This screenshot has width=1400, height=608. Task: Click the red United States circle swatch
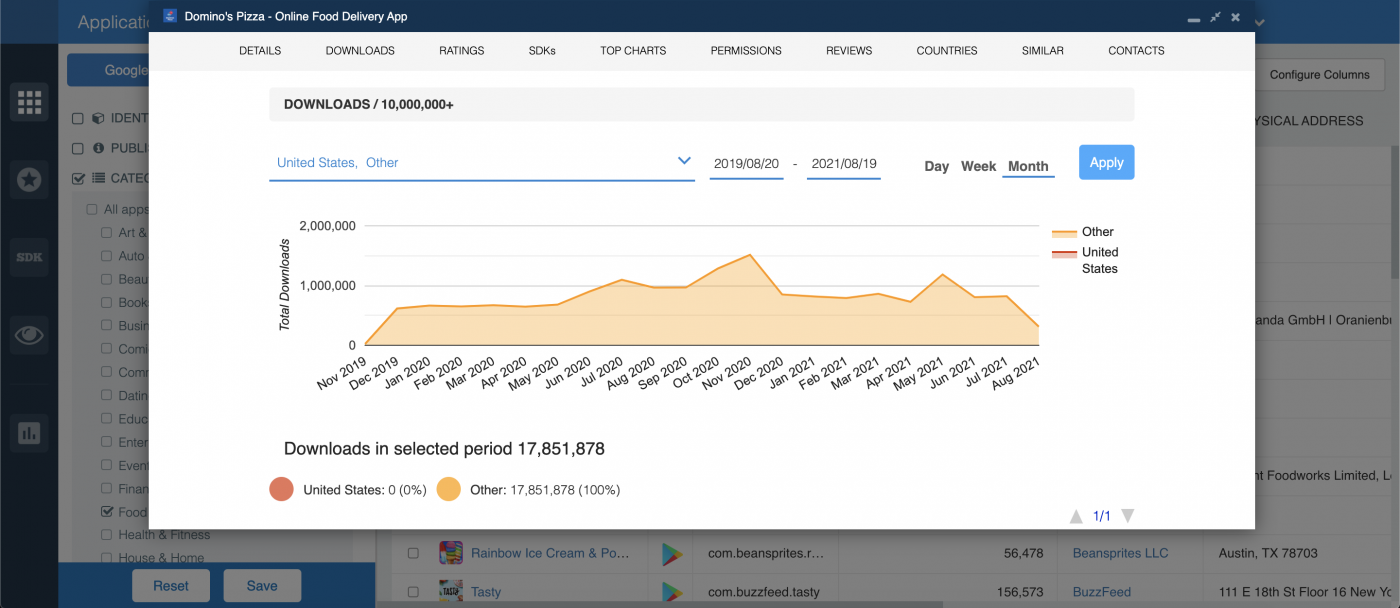point(282,490)
